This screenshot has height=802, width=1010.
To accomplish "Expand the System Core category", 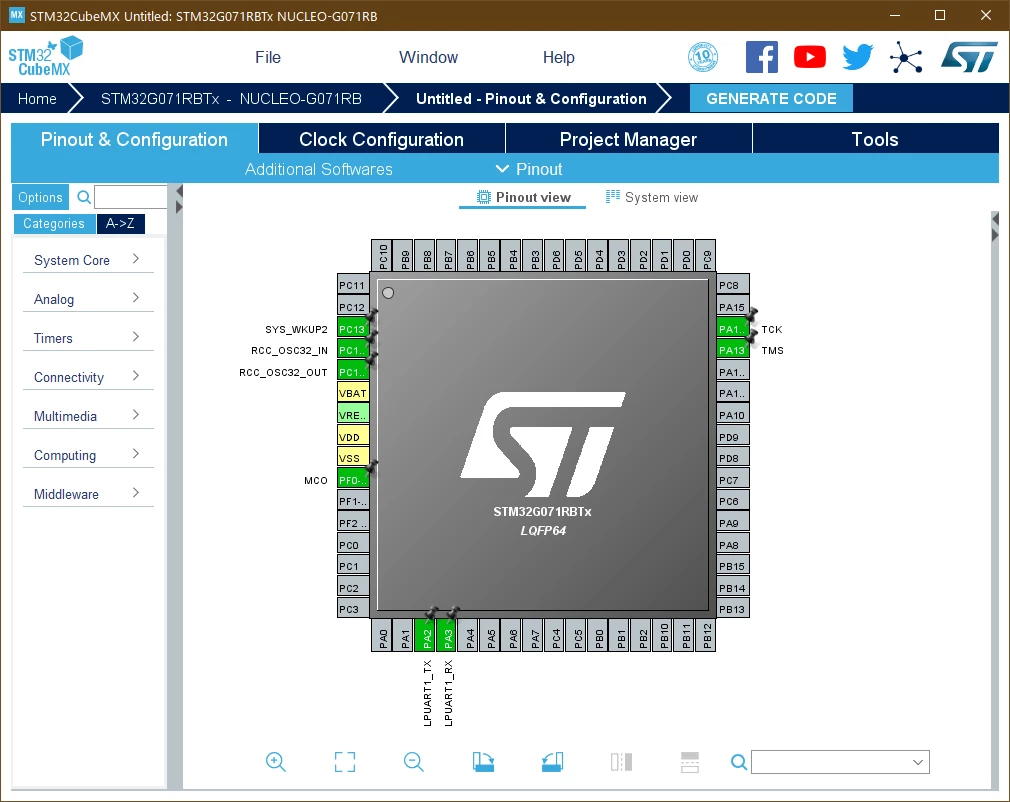I will click(88, 260).
